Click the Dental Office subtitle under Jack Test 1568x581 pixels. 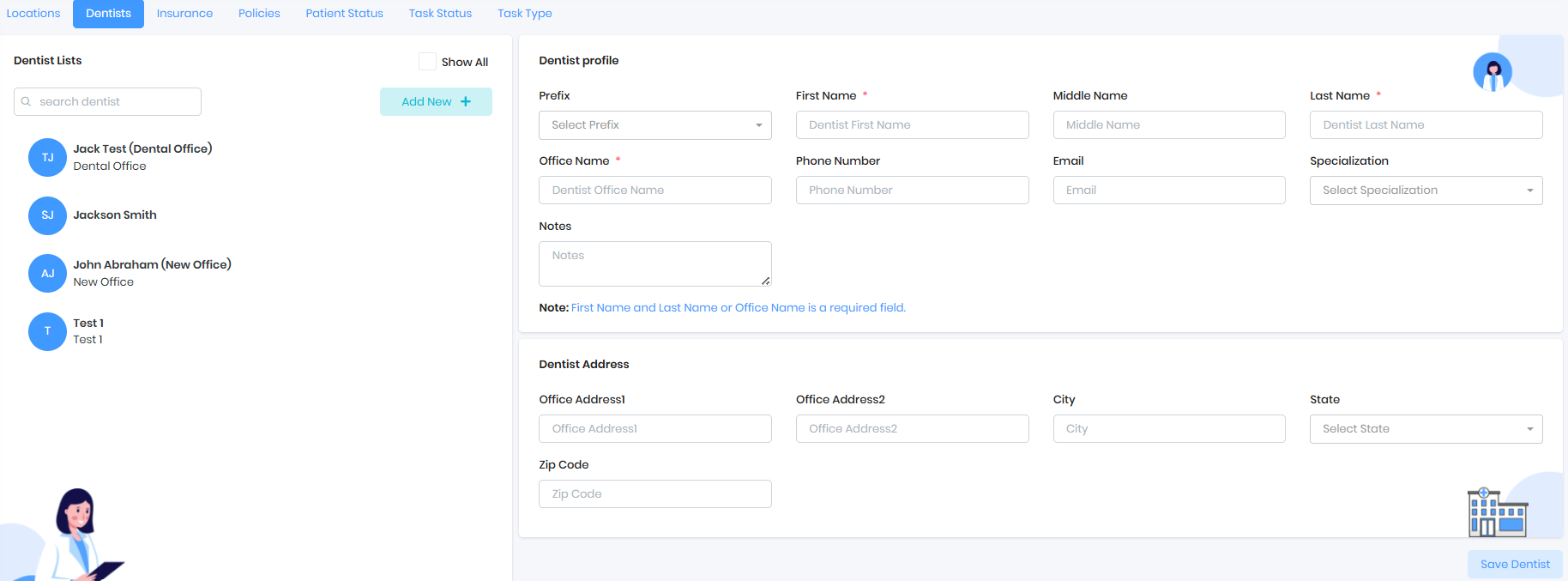[110, 166]
